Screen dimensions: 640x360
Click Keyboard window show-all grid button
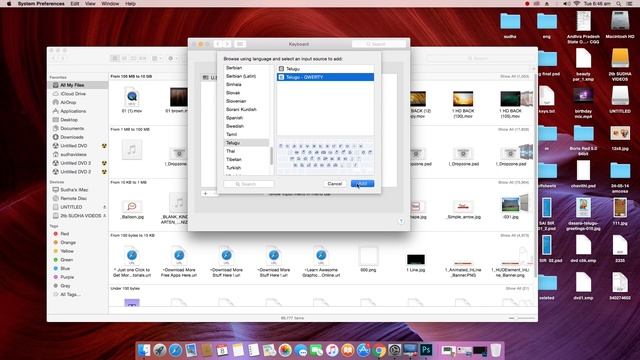click(x=240, y=44)
